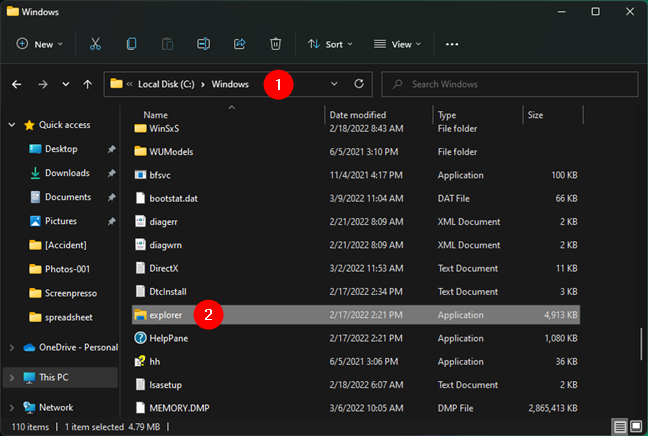The width and height of the screenshot is (648, 436).
Task: Click the WinSxS folder icon
Action: click(x=141, y=129)
